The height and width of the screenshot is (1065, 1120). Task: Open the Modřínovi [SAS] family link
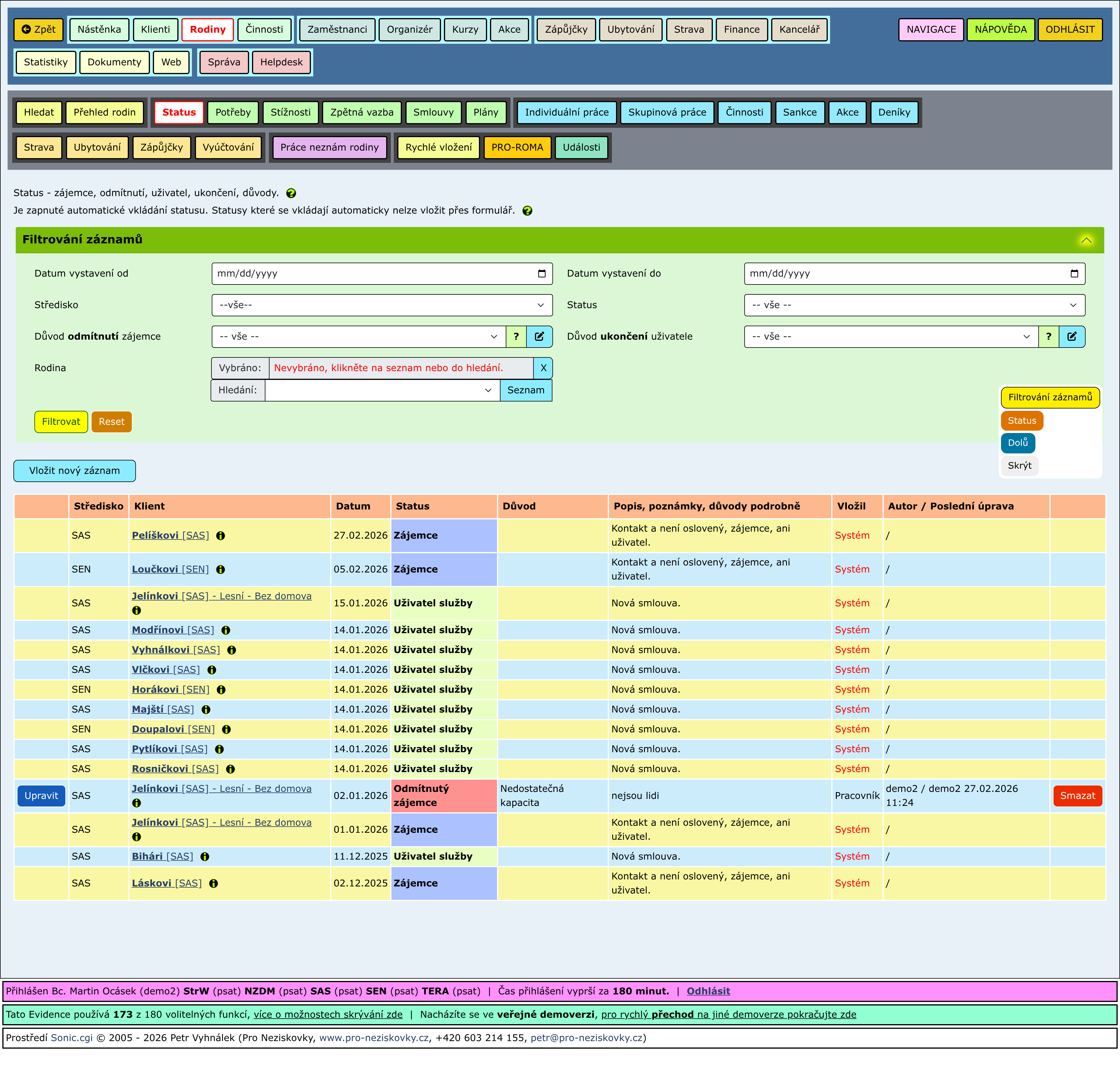tap(172, 630)
